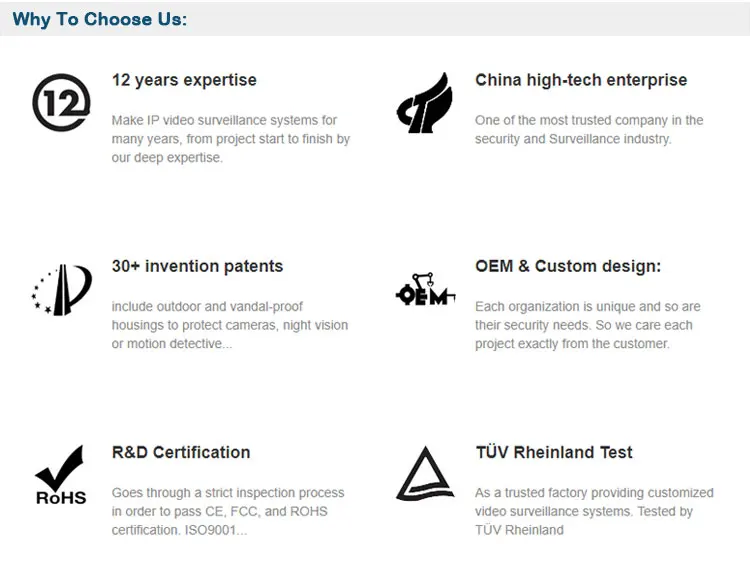Viewport: 750px width, 562px height.
Task: Click the trusted factory description paragraph
Action: 593,511
